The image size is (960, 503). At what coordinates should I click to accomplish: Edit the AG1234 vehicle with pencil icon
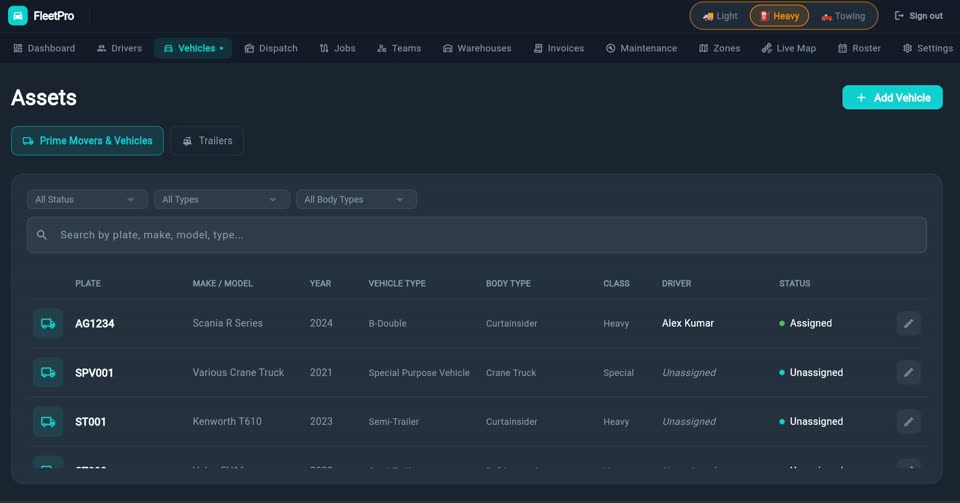tap(909, 323)
